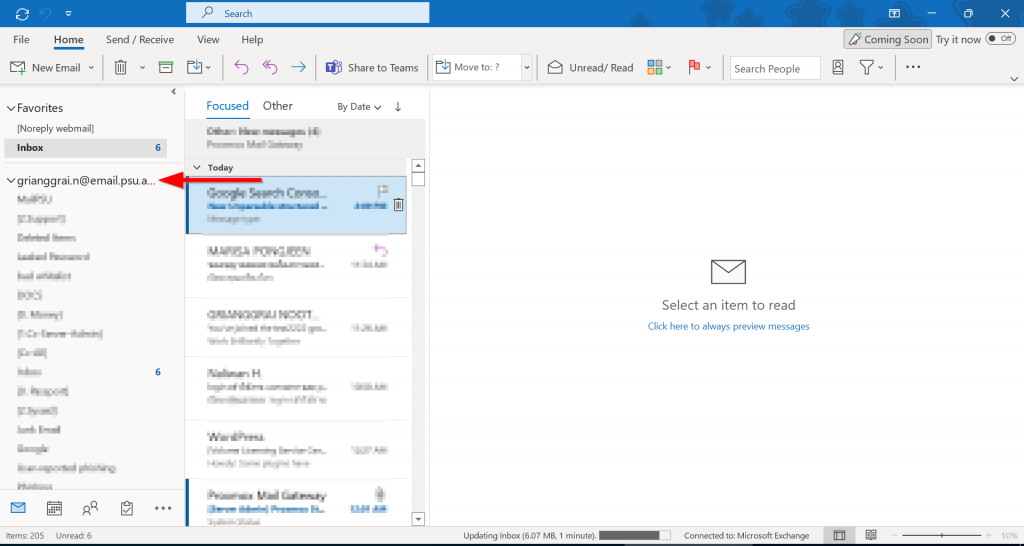This screenshot has height=546, width=1024.
Task: Click the Search People field
Action: [x=775, y=68]
